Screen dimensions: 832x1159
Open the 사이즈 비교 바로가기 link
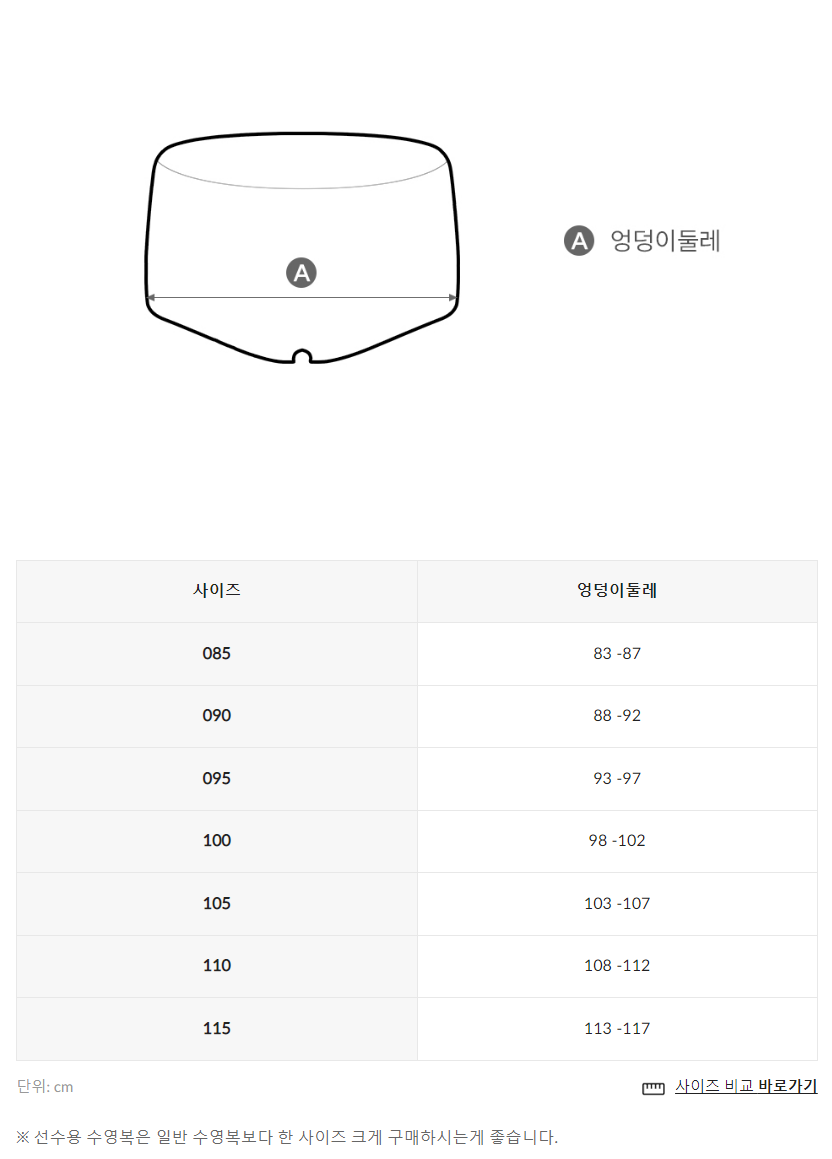[x=746, y=1086]
